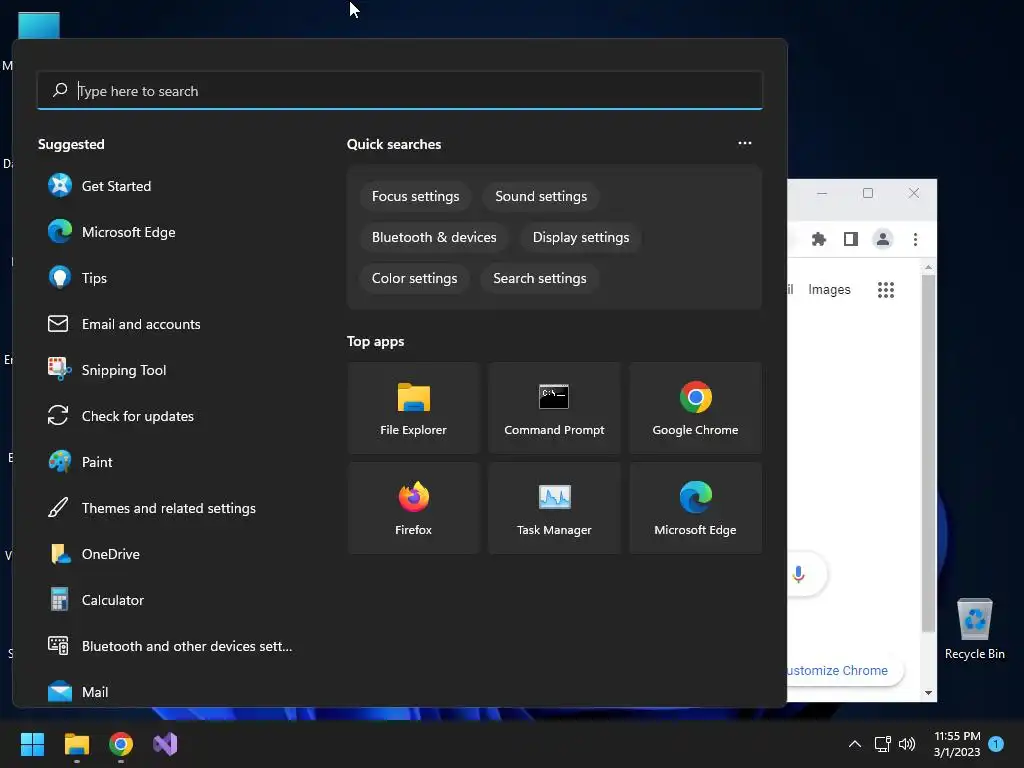Click the Sound settings quick search

click(541, 197)
